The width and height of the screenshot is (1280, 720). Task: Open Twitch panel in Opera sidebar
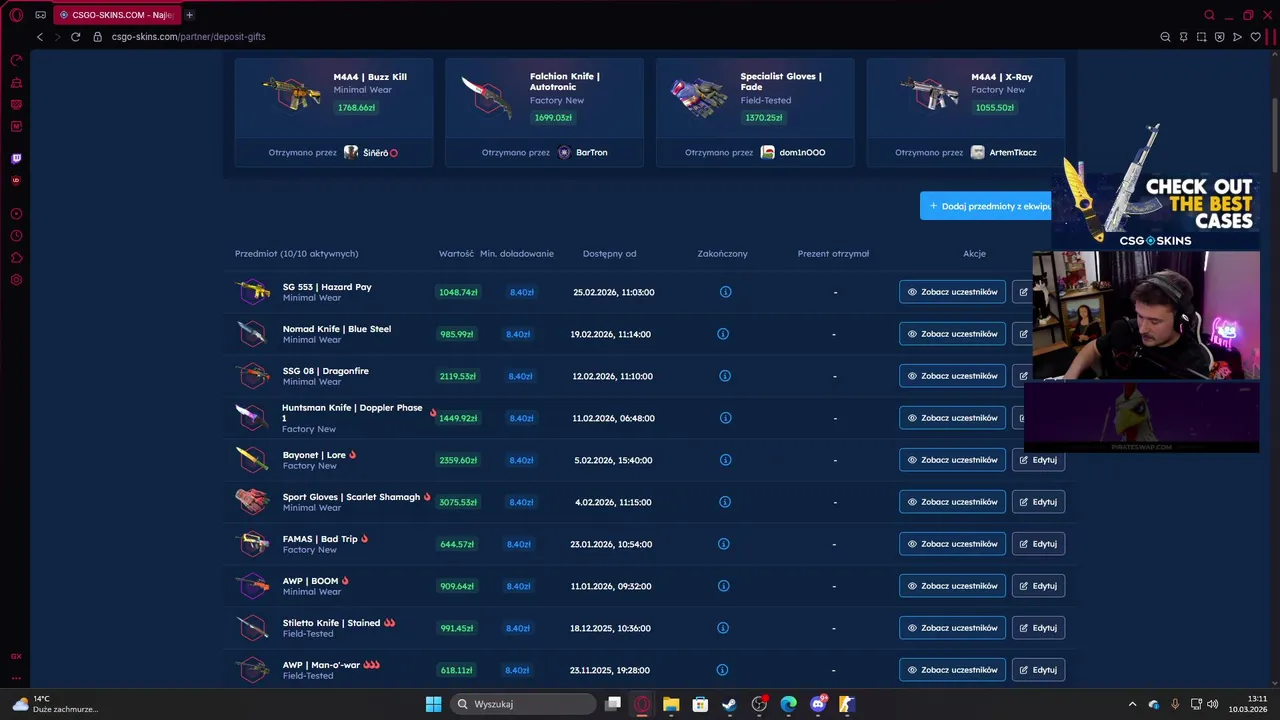16,158
